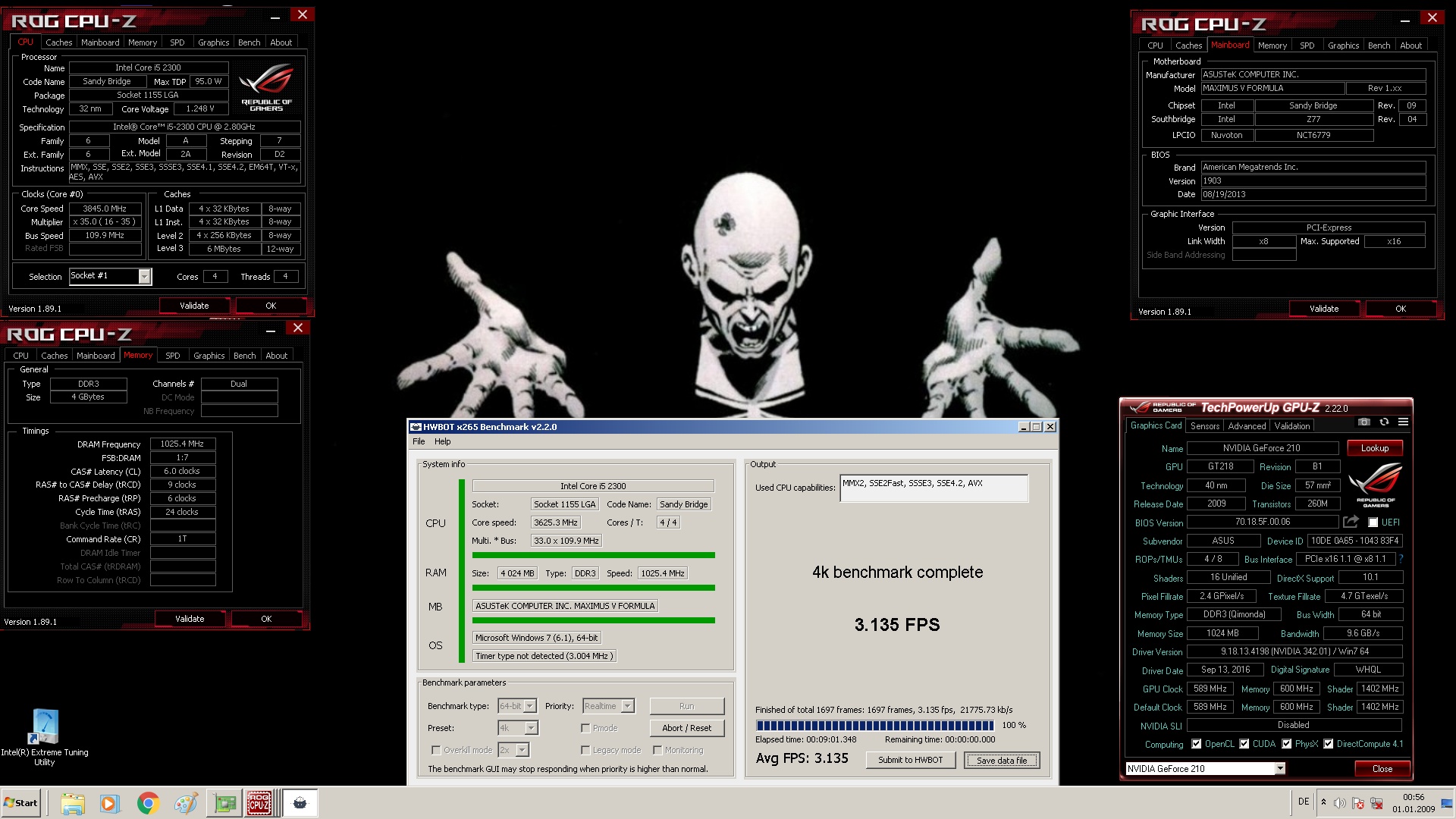Open Windows Explorer from the taskbar
1456x819 pixels.
(73, 803)
